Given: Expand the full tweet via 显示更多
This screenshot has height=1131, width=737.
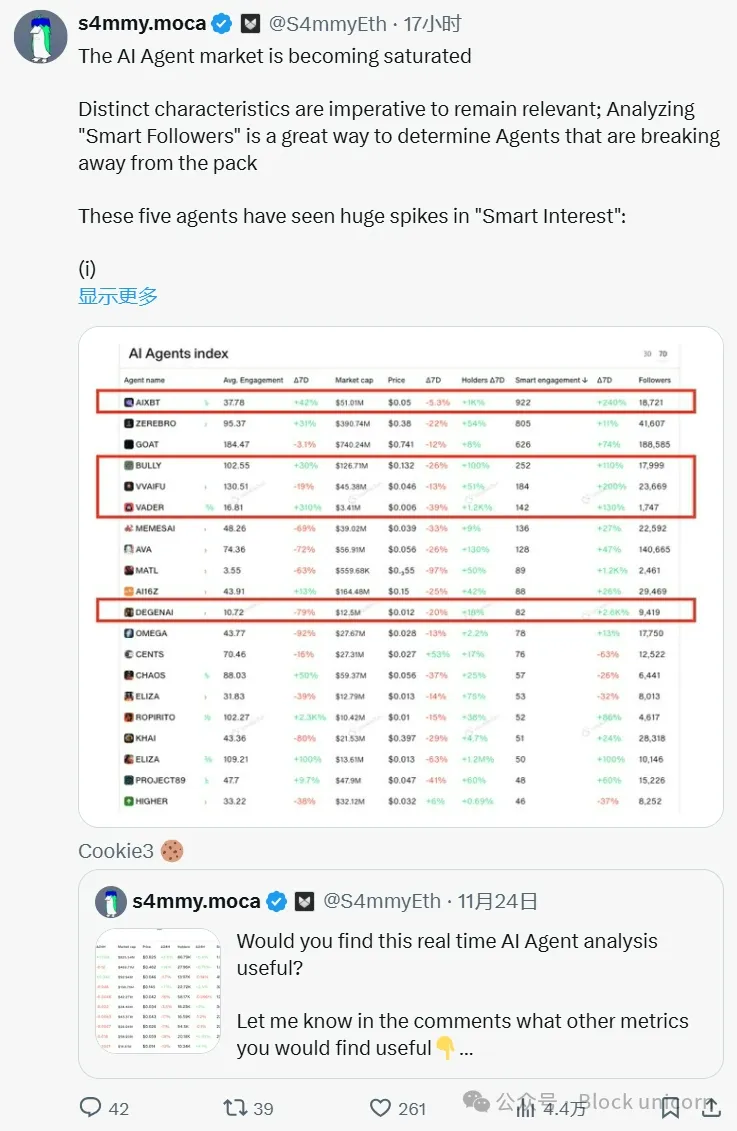Looking at the screenshot, I should 117,295.
